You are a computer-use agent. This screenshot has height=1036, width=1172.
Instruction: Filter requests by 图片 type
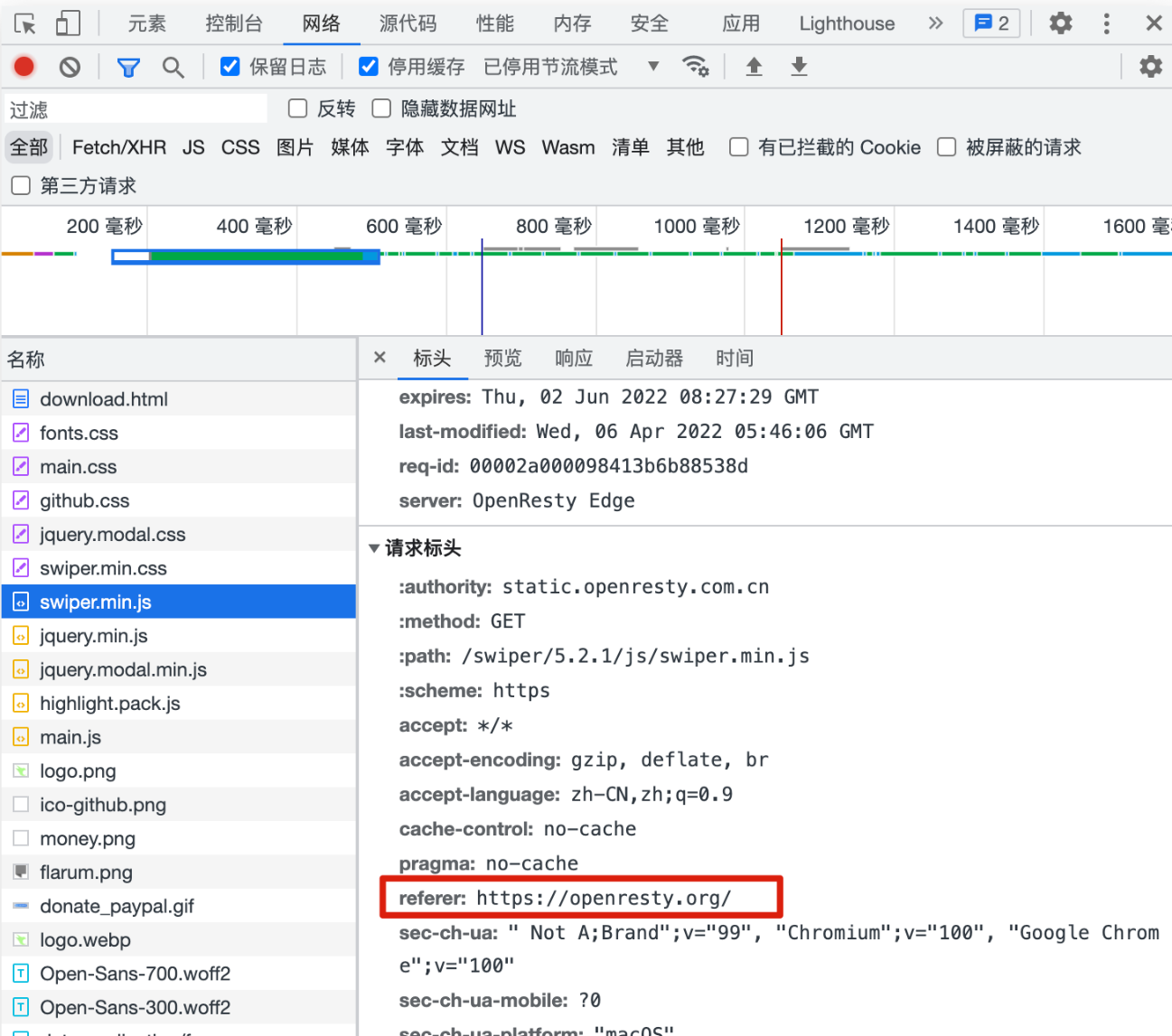[x=295, y=147]
